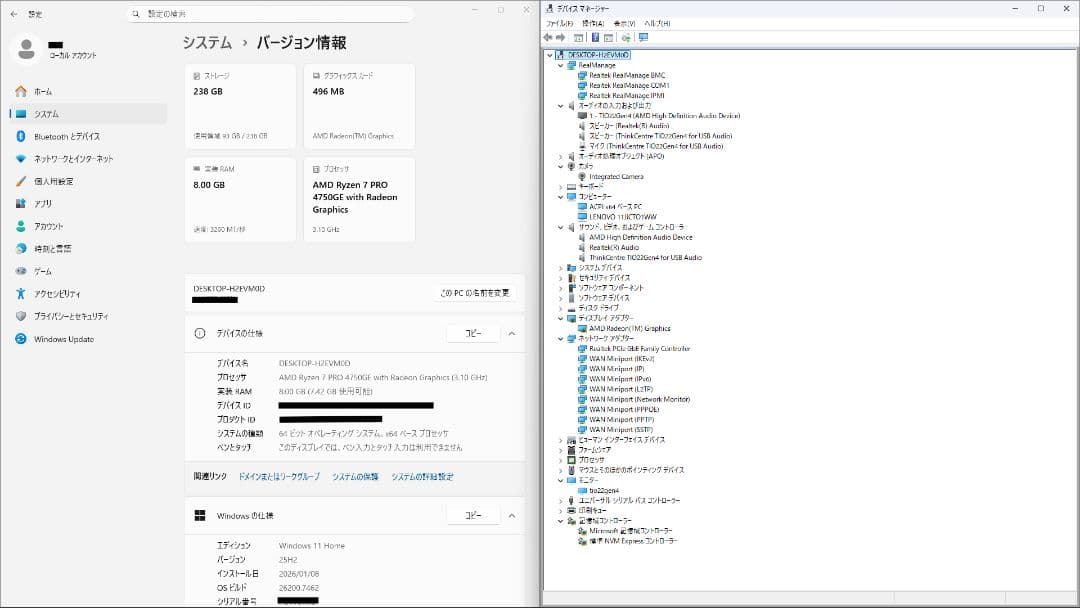This screenshot has height=608, width=1080.
Task: Click the 設定の検索 search field
Action: pos(270,13)
